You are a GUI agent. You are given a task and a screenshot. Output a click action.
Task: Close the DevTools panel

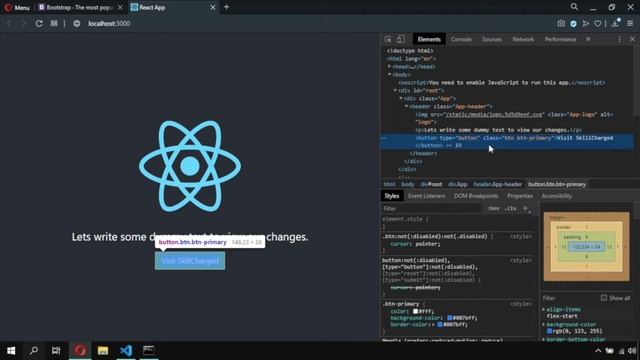point(632,39)
